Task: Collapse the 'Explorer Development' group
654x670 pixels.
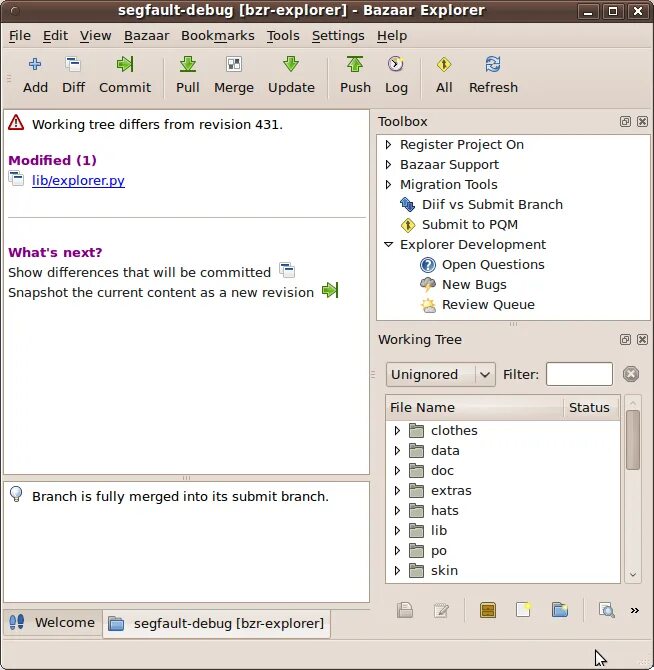Action: pos(388,244)
